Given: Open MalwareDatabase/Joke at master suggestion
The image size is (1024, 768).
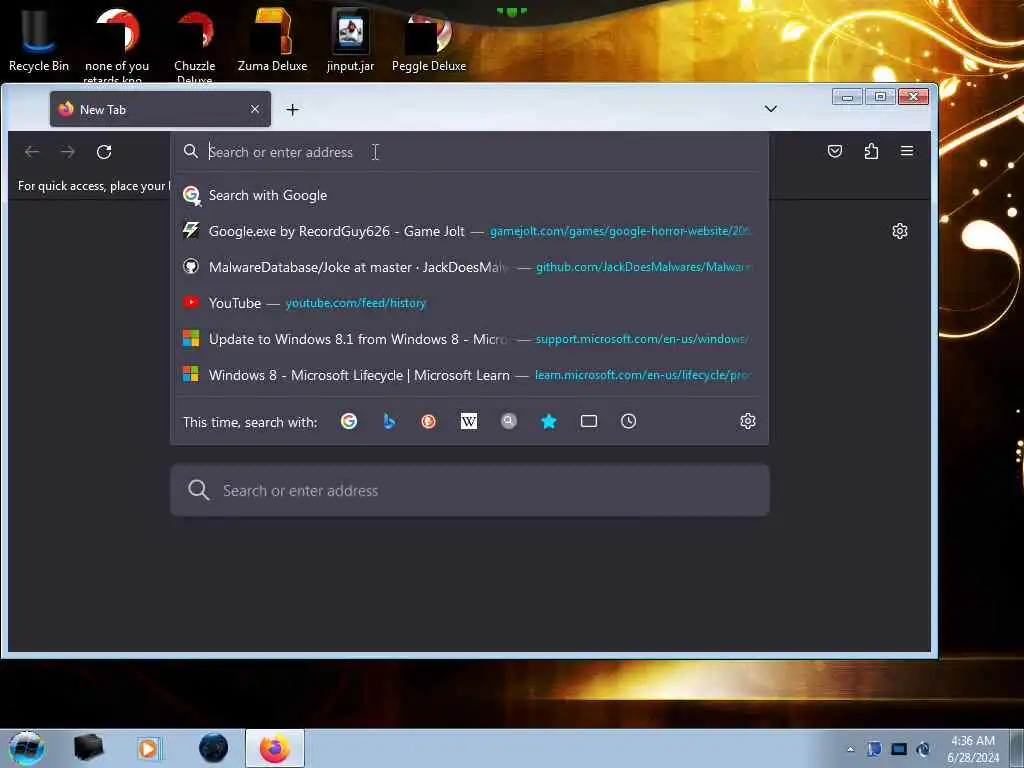Looking at the screenshot, I should (x=470, y=266).
